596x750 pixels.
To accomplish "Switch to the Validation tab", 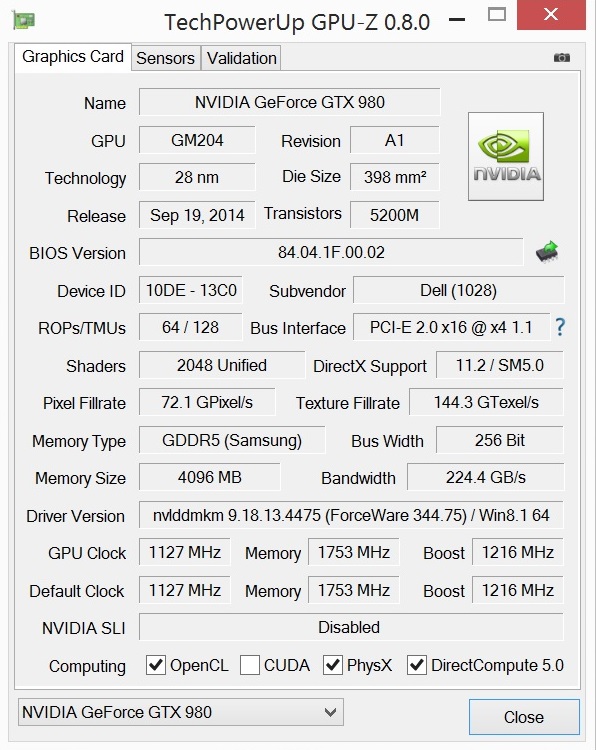I will coord(242,58).
